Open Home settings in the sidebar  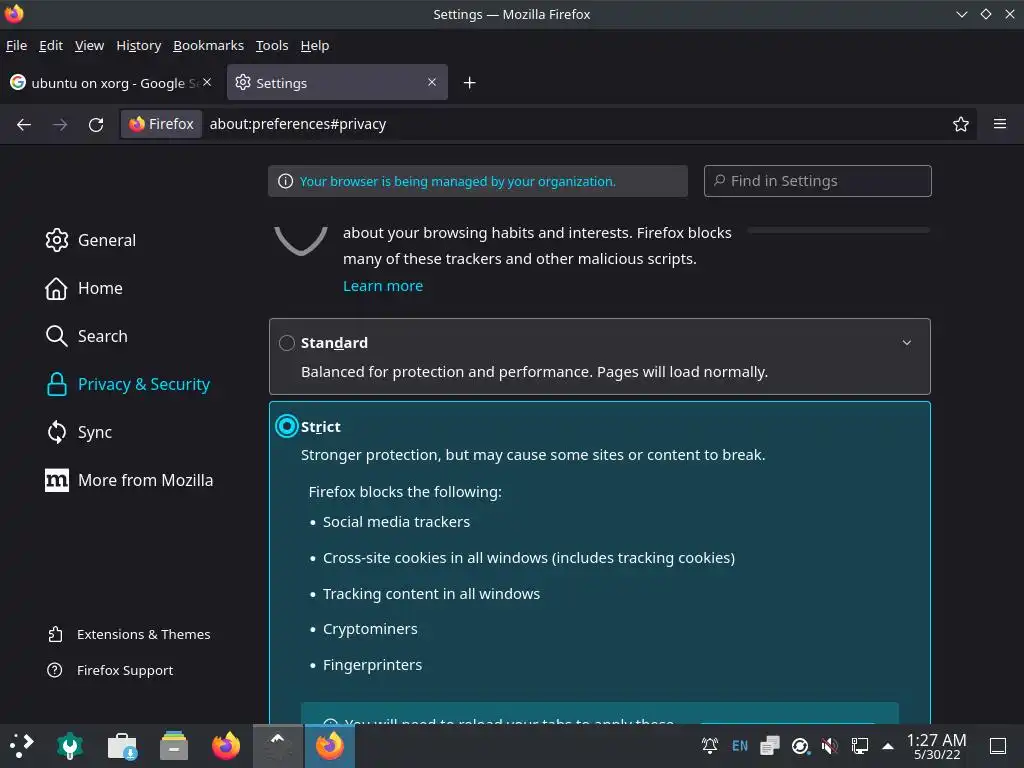tap(84, 288)
